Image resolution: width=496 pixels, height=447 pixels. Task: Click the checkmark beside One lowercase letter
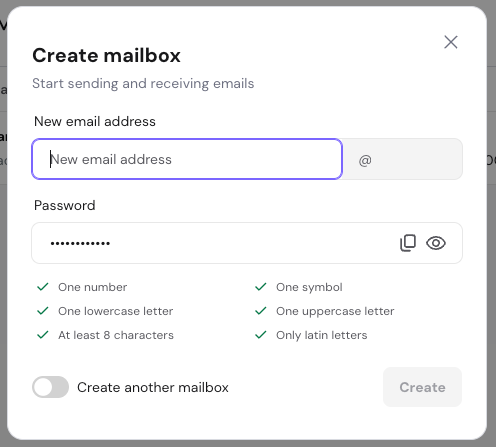(x=43, y=311)
